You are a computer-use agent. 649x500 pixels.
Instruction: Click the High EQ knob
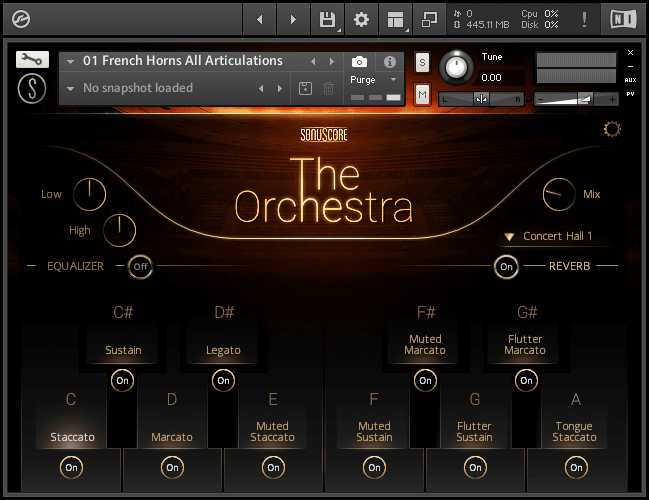point(119,231)
